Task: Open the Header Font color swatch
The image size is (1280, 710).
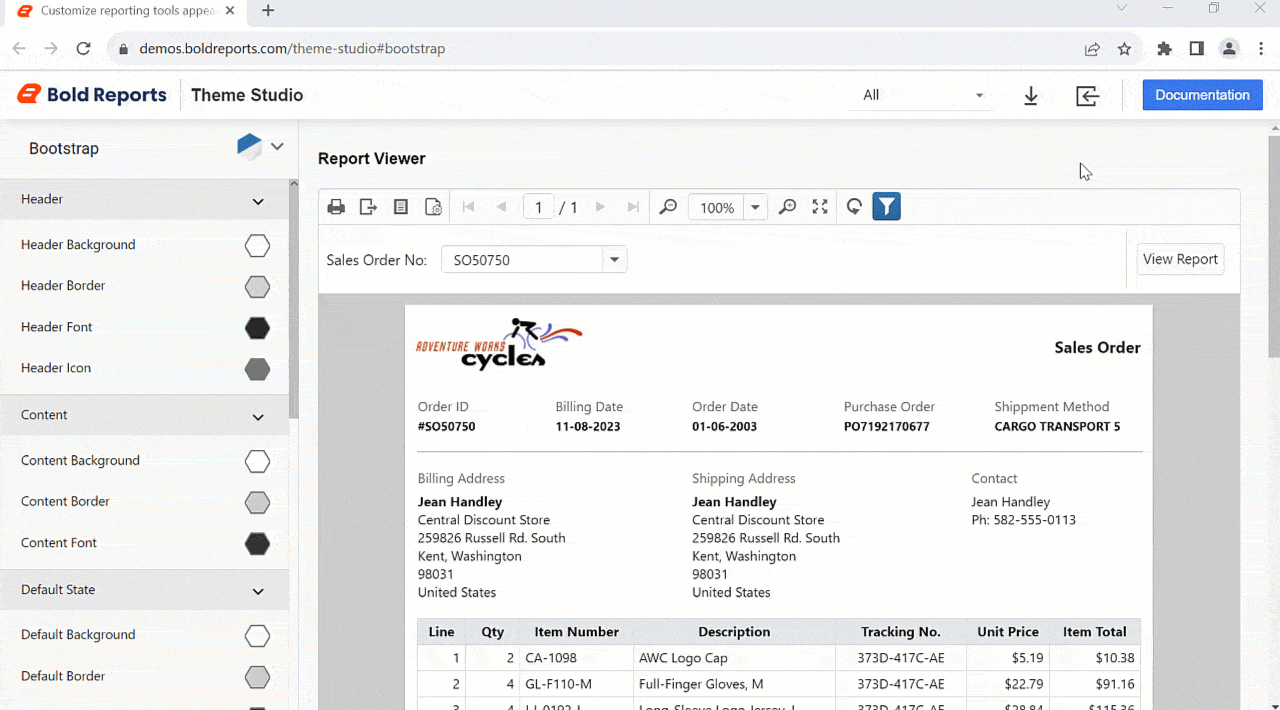Action: point(257,327)
